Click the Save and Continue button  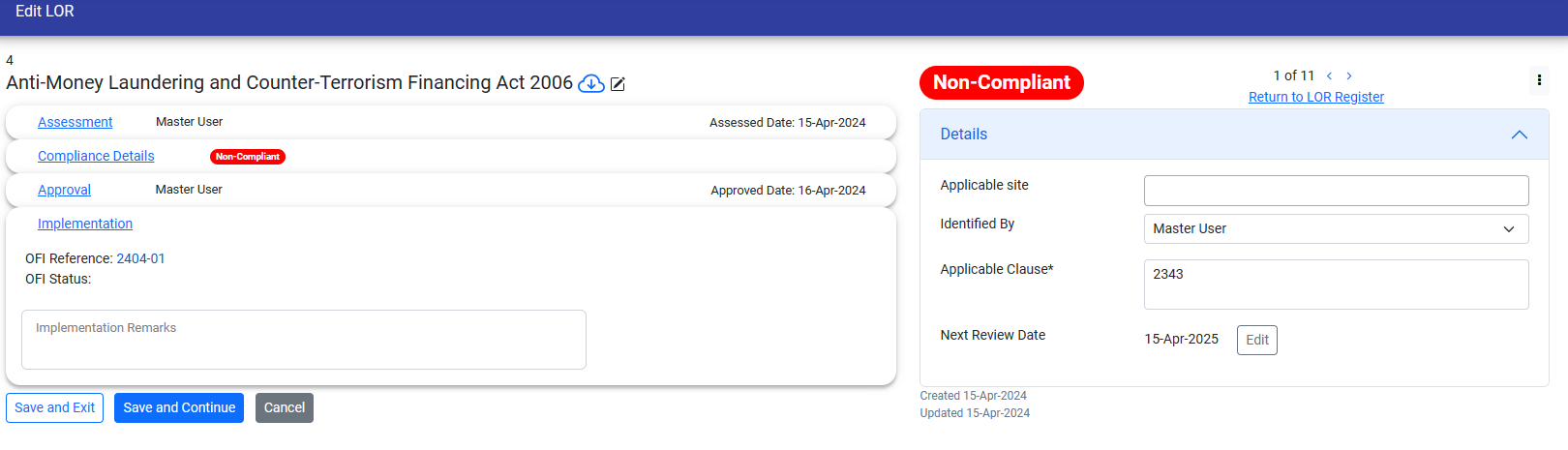tap(179, 407)
